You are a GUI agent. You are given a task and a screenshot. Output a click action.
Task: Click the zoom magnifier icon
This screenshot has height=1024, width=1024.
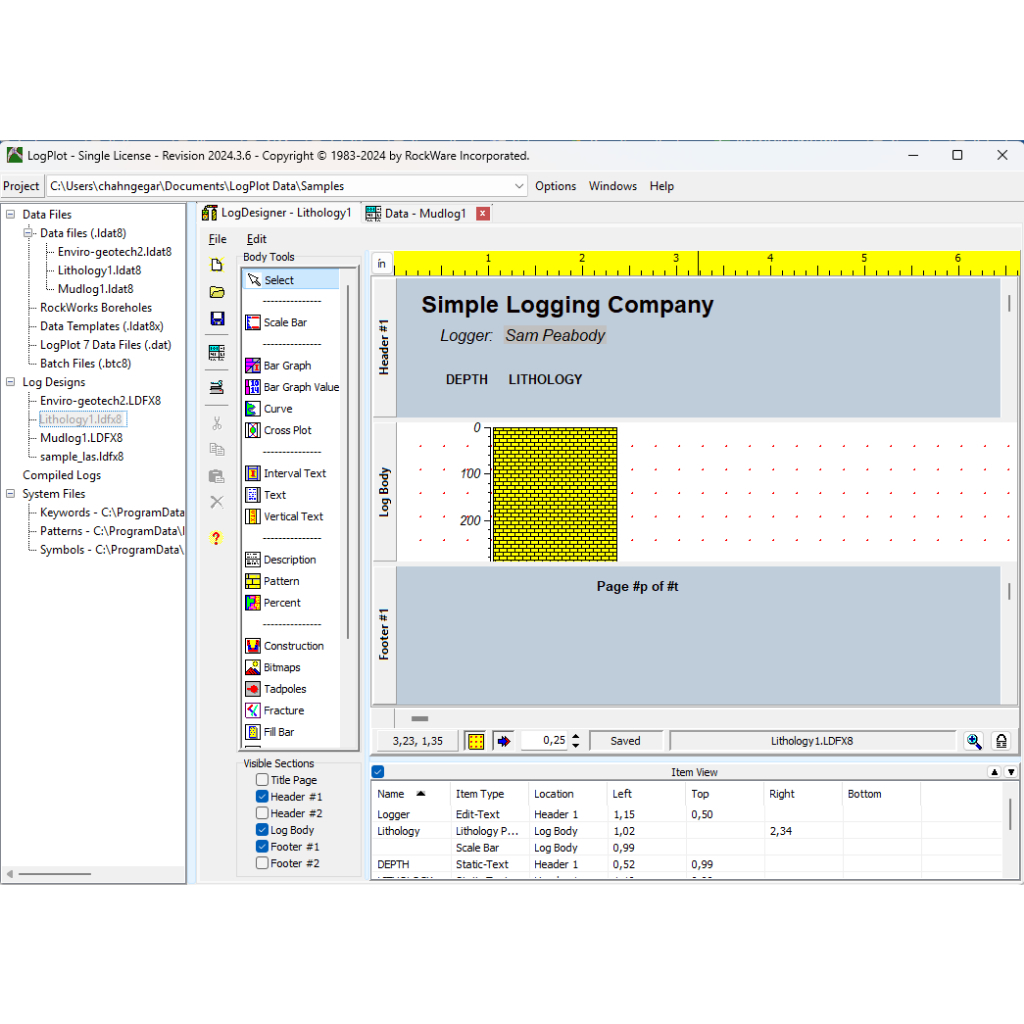pyautogui.click(x=973, y=741)
